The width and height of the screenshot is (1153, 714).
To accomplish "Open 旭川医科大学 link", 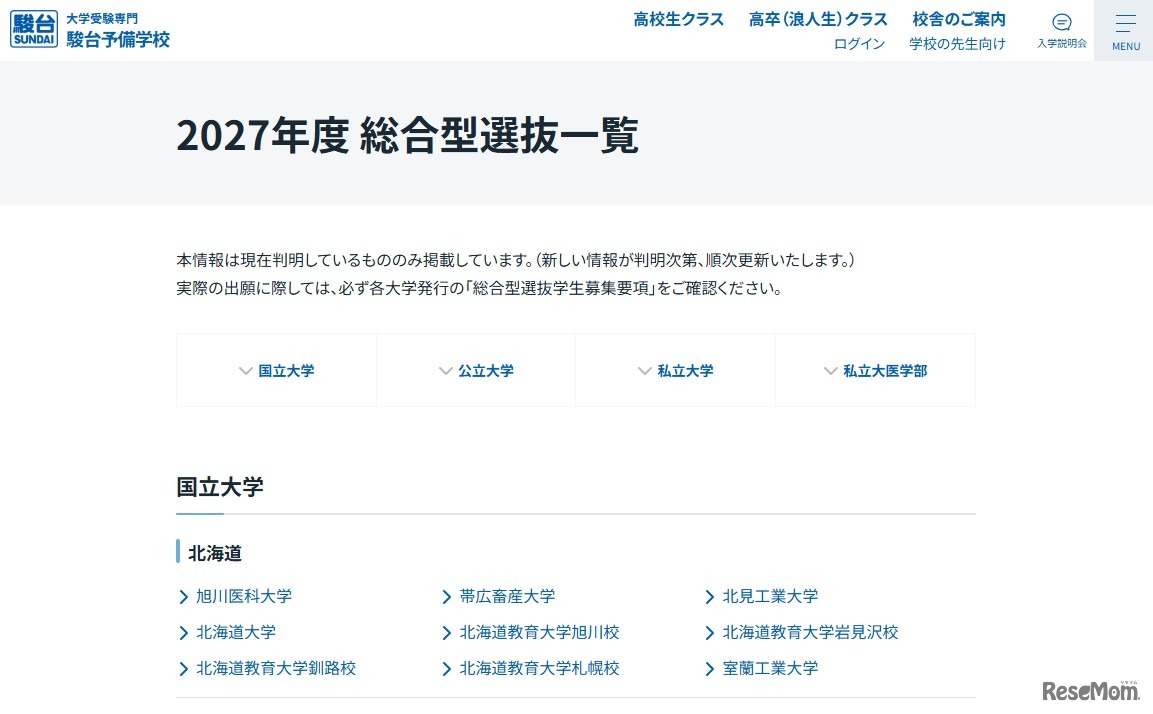I will [244, 596].
